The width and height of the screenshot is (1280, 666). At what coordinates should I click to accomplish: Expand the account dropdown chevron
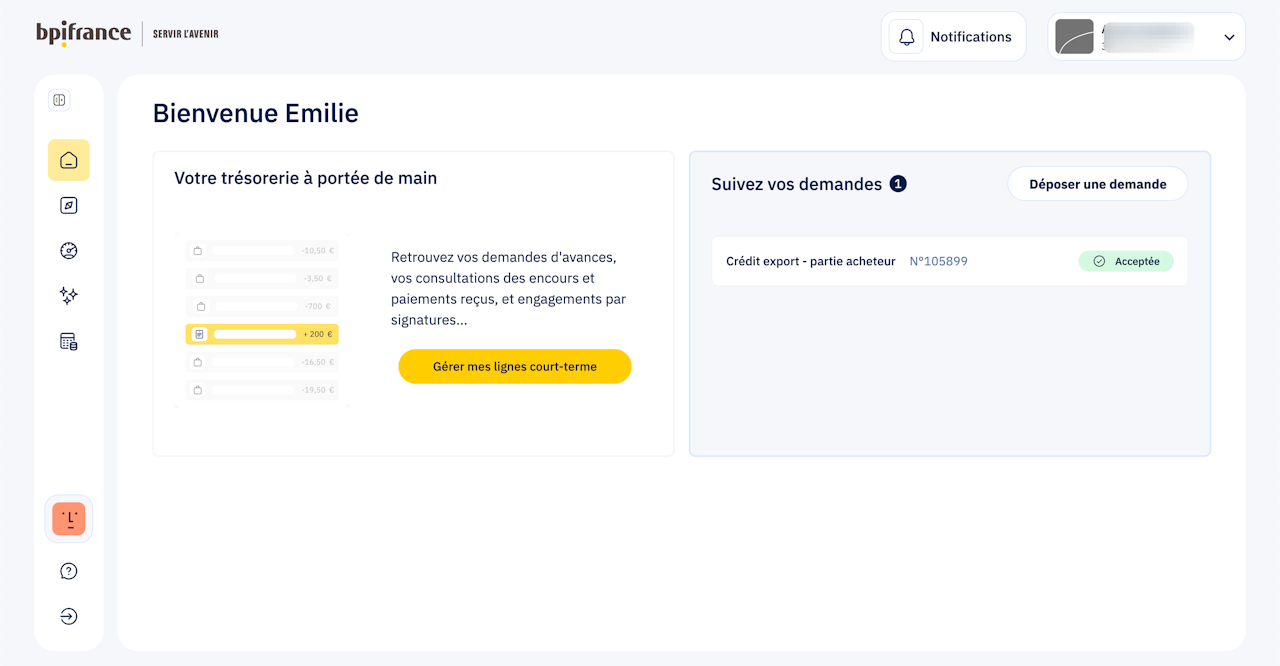click(x=1229, y=37)
